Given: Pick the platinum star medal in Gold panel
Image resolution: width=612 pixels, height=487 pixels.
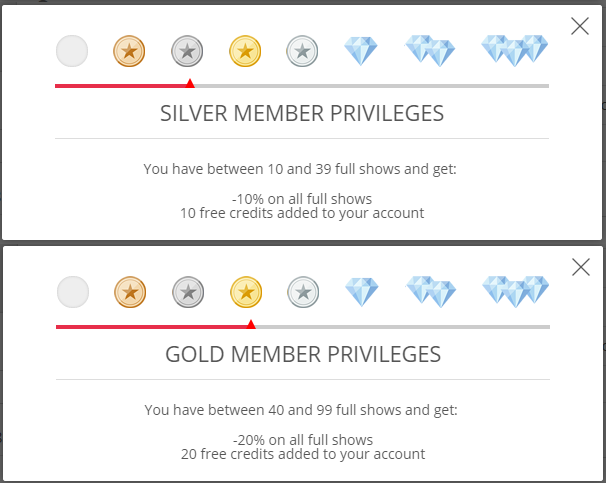Looking at the screenshot, I should click(x=304, y=292).
